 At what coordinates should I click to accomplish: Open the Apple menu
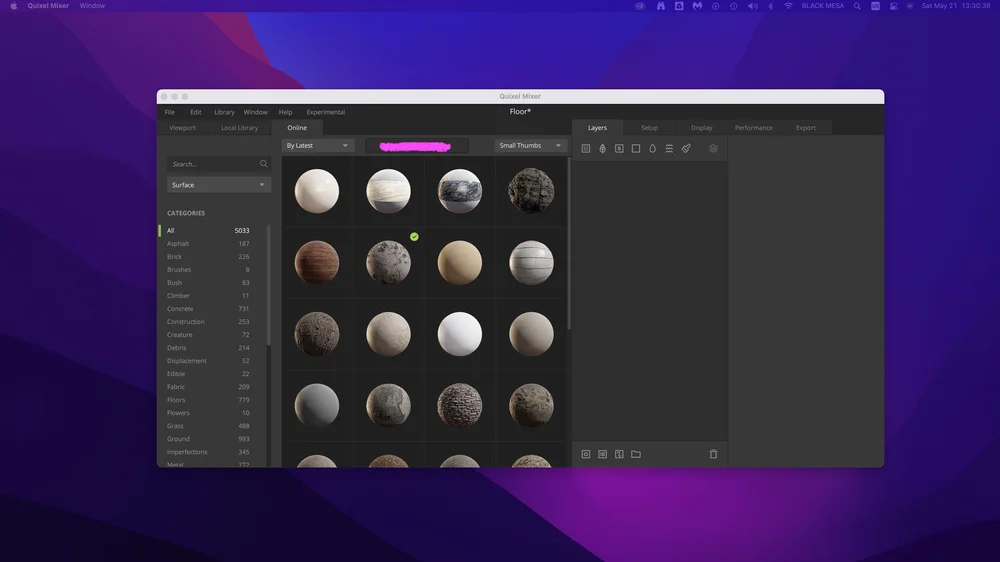tap(13, 6)
